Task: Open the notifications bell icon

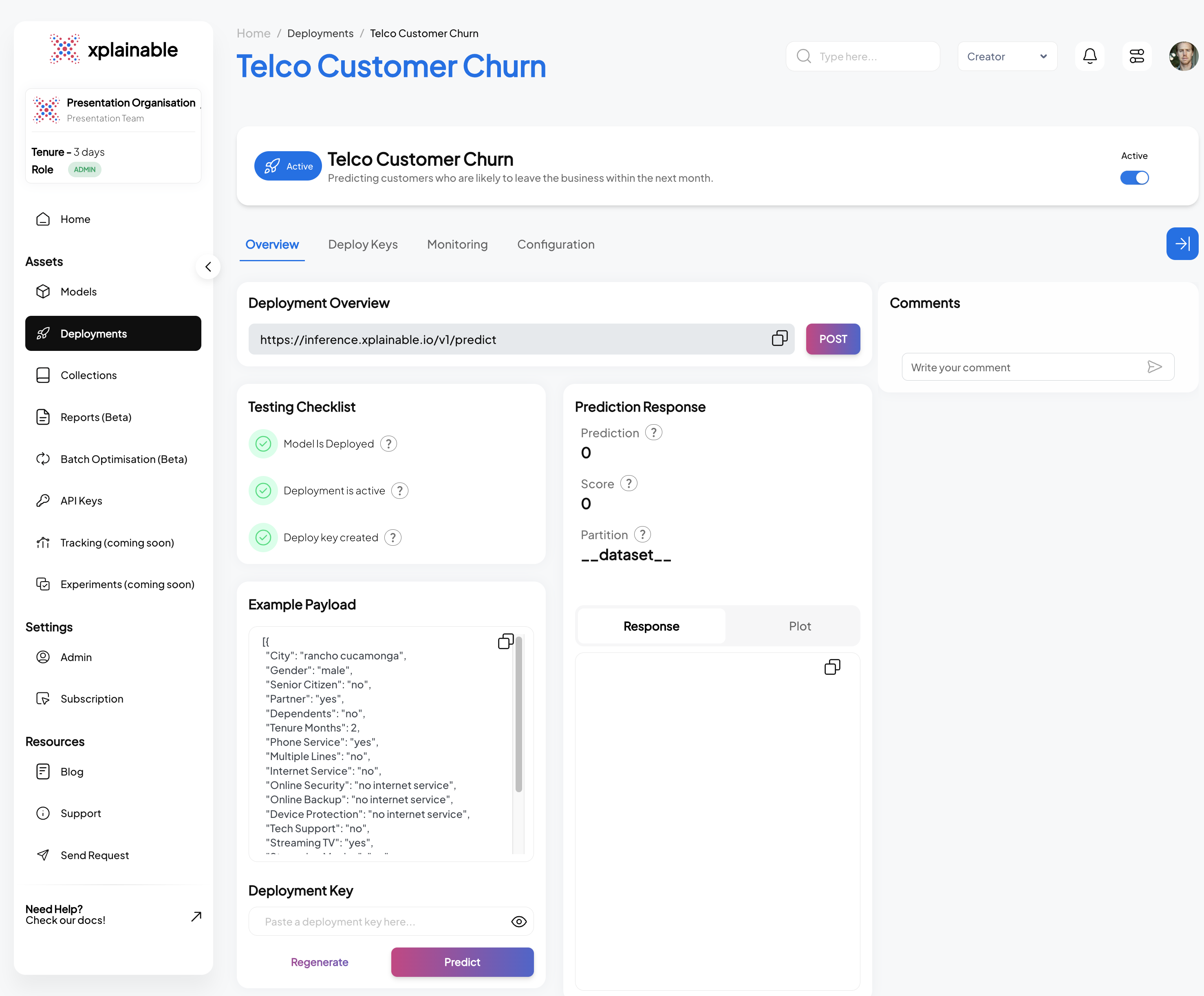Action: point(1089,56)
